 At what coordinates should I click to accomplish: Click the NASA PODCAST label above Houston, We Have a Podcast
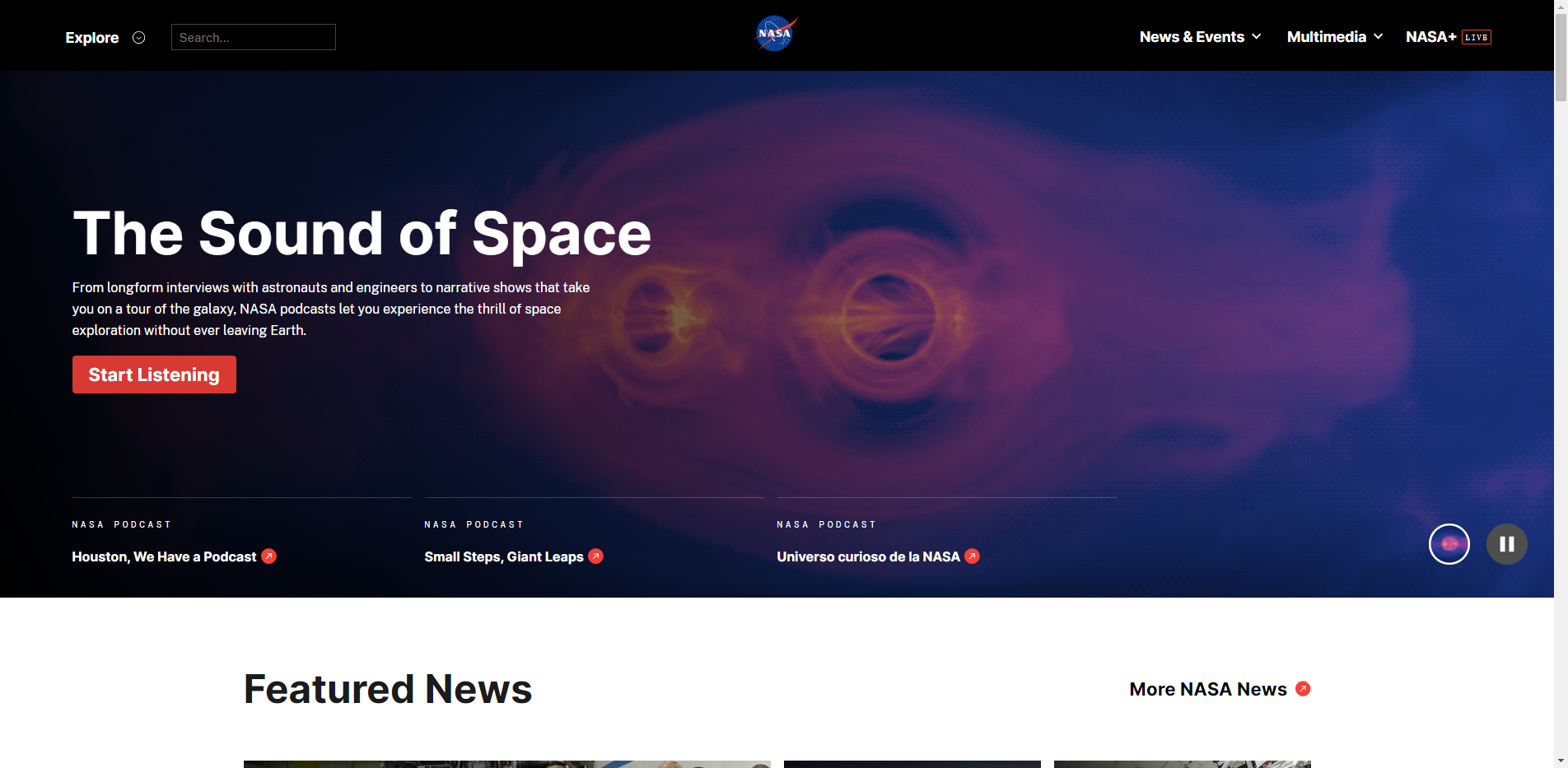122,524
